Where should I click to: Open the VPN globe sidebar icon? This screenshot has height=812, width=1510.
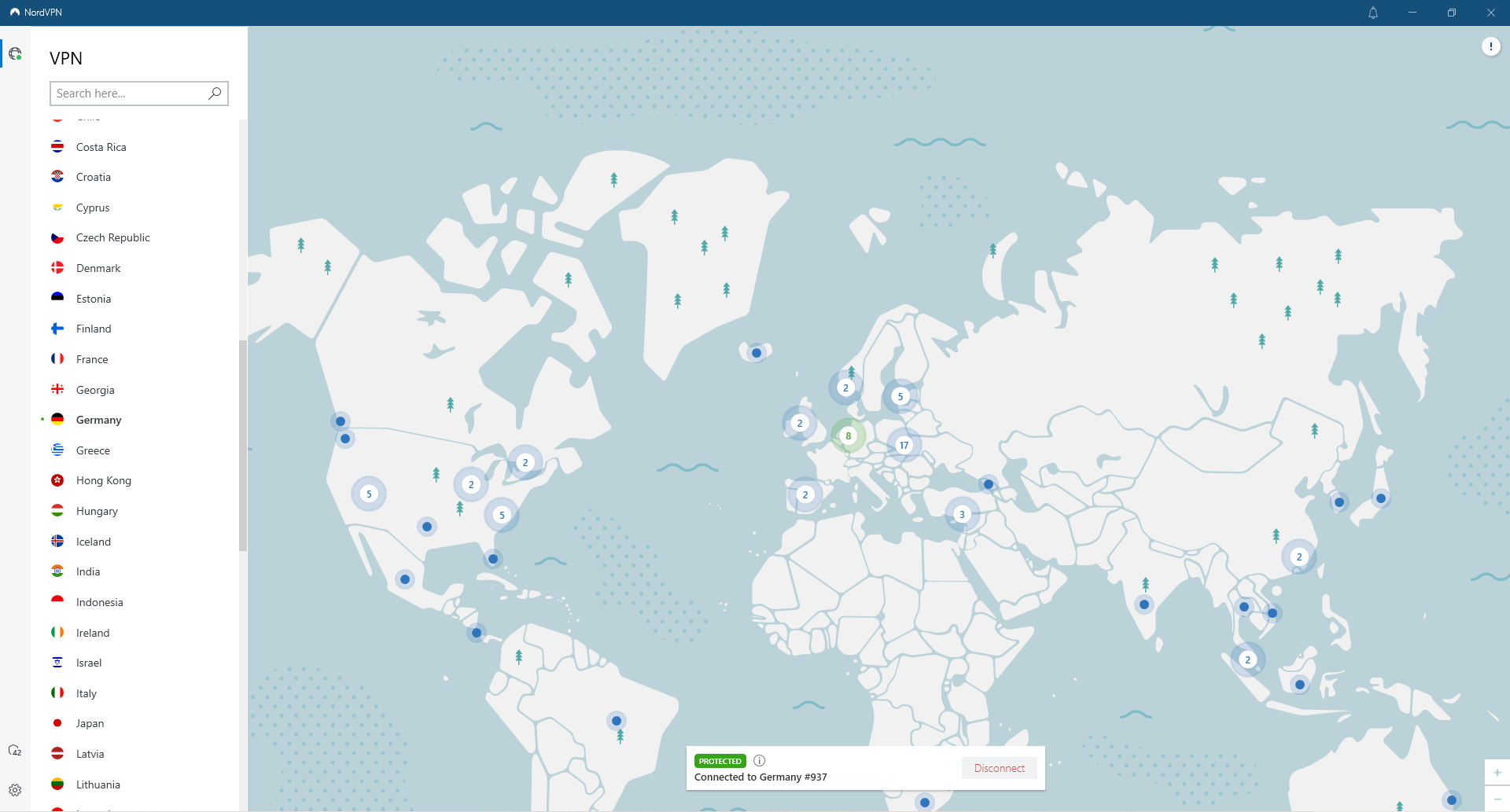15,53
